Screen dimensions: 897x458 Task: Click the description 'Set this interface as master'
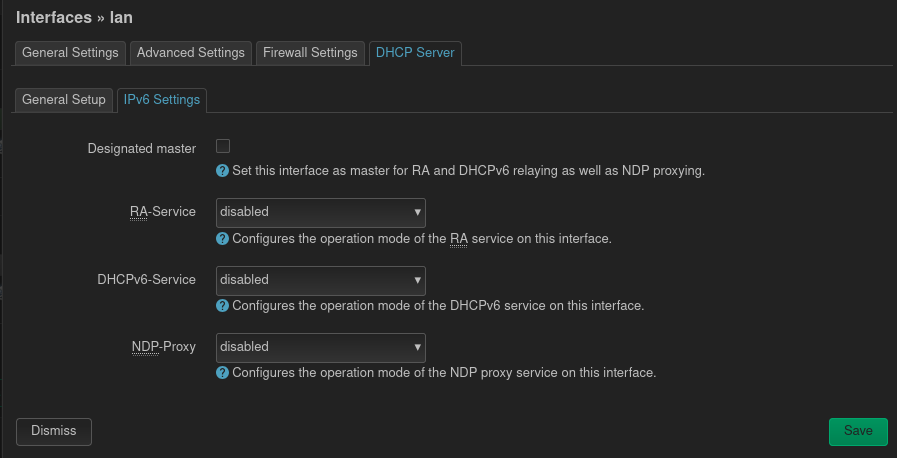468,171
